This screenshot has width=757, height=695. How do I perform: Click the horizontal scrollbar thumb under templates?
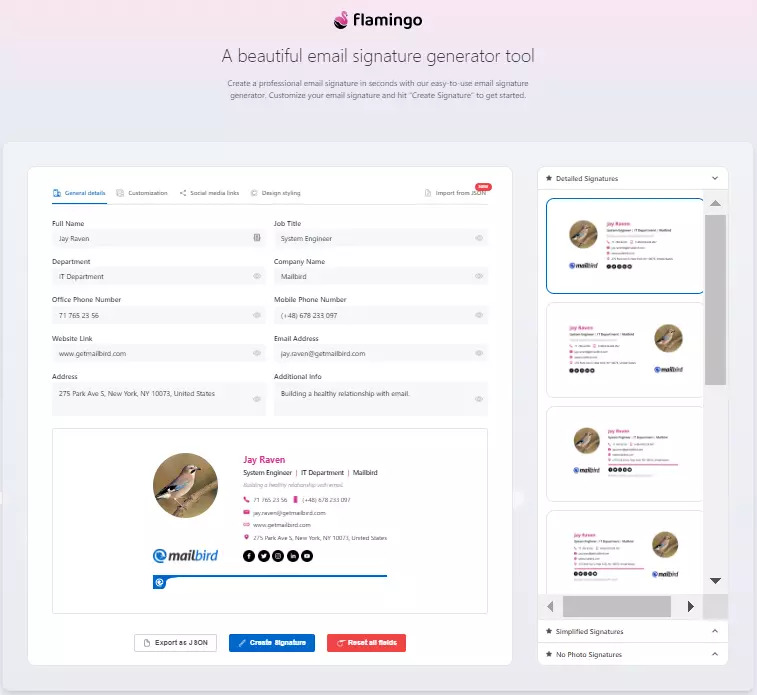617,606
